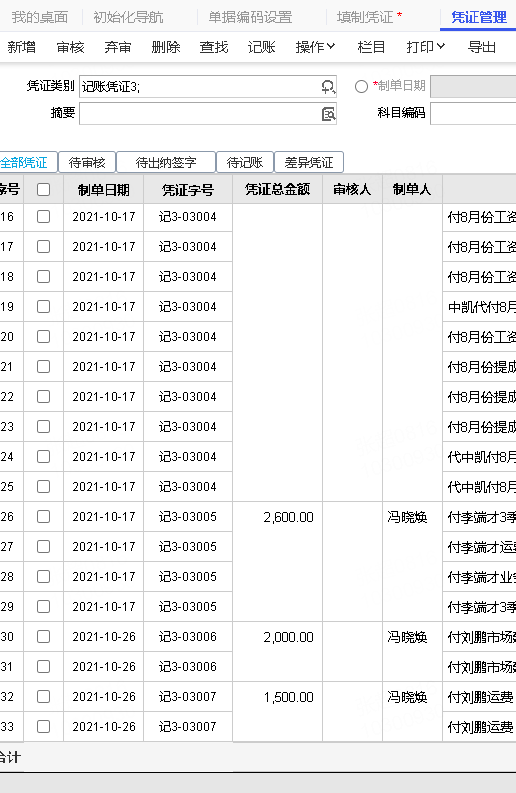
Task: Expand the 操作 dropdown menu
Action: (x=315, y=47)
